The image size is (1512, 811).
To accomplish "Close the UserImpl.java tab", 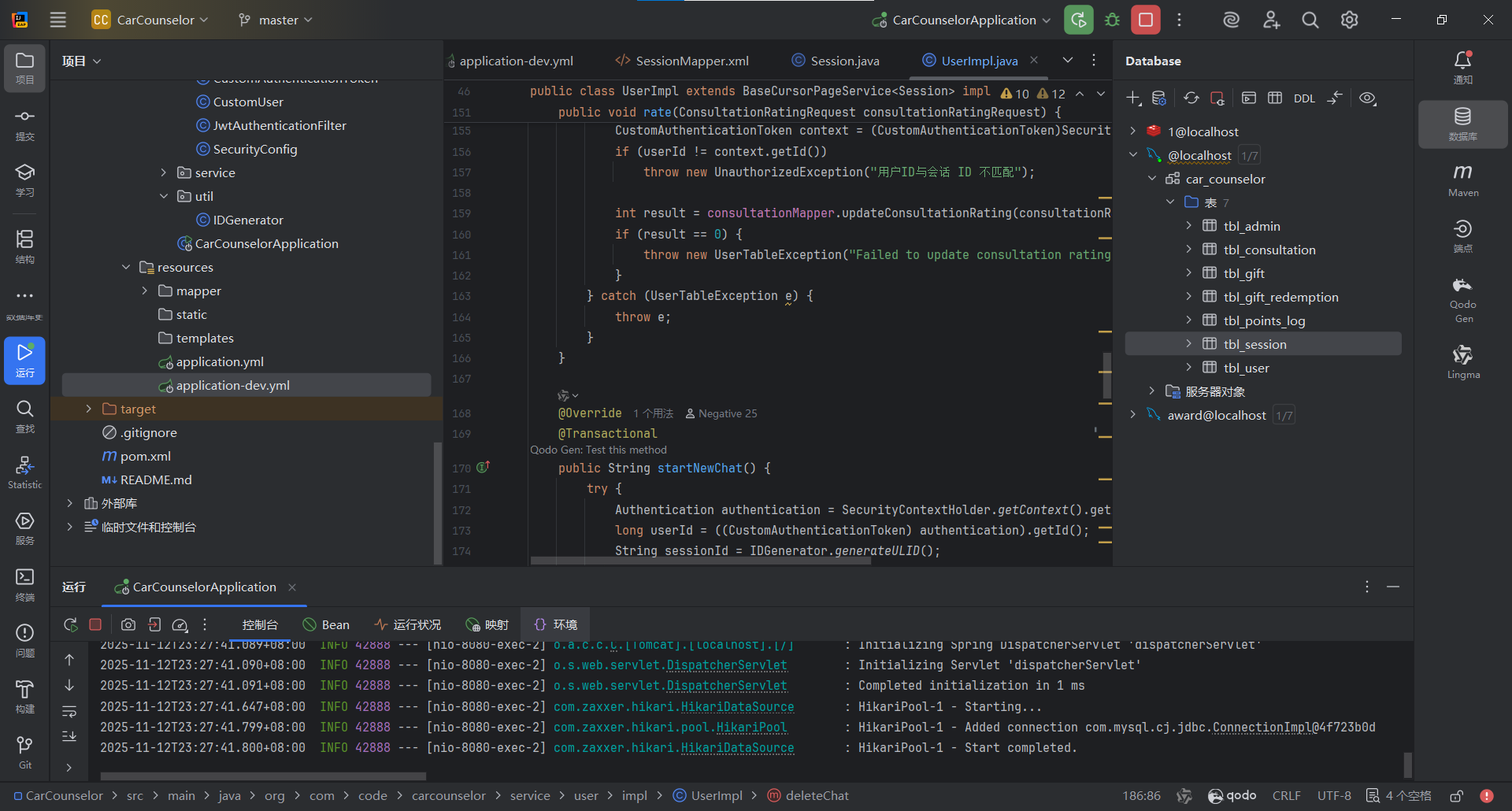I will point(1034,61).
